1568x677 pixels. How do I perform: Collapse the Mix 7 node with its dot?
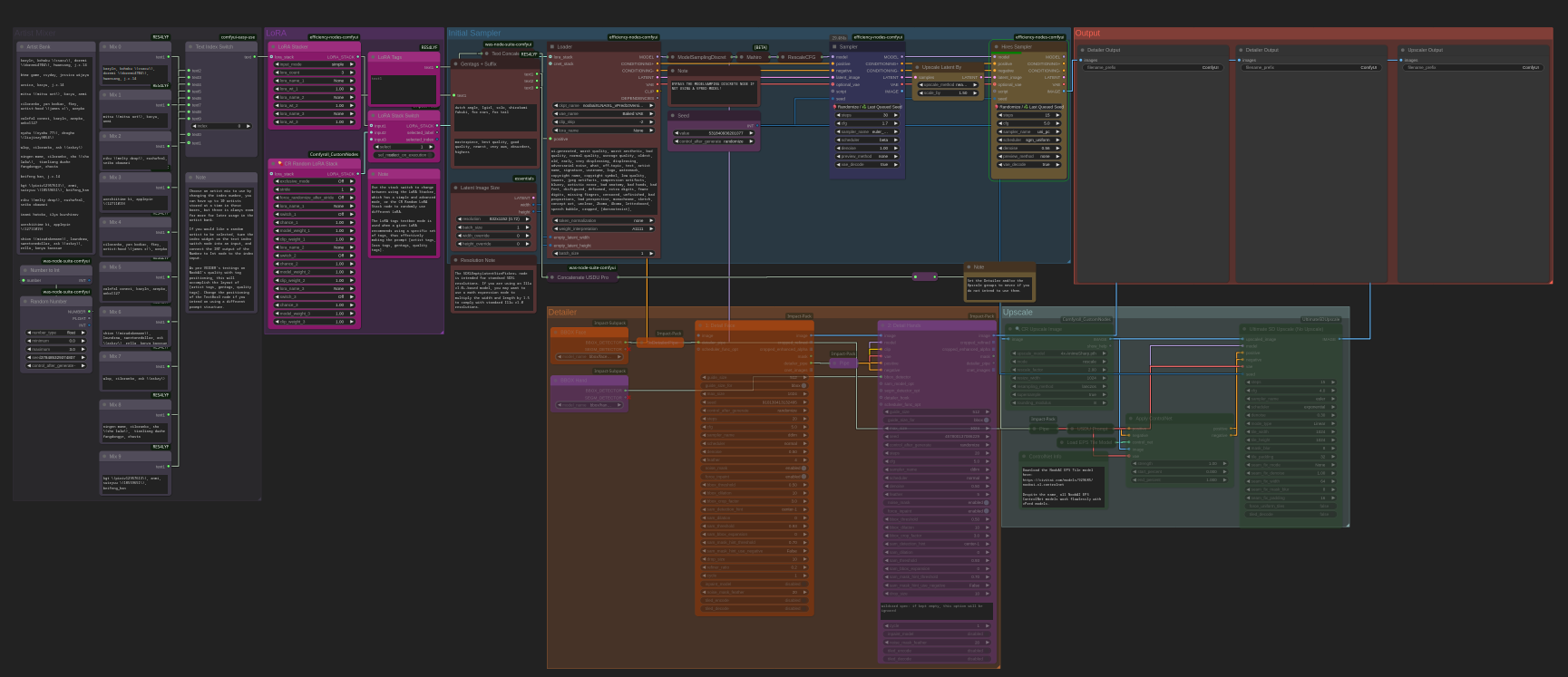pyautogui.click(x=104, y=357)
